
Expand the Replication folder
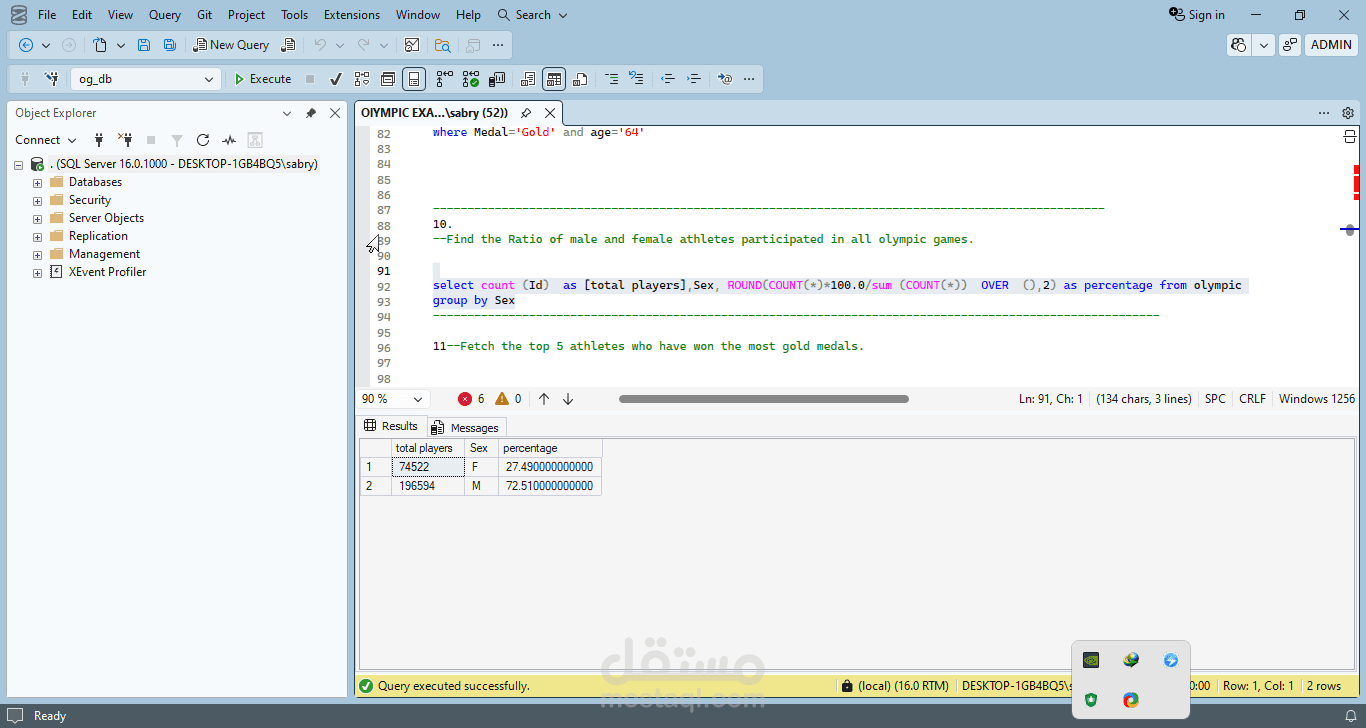37,237
